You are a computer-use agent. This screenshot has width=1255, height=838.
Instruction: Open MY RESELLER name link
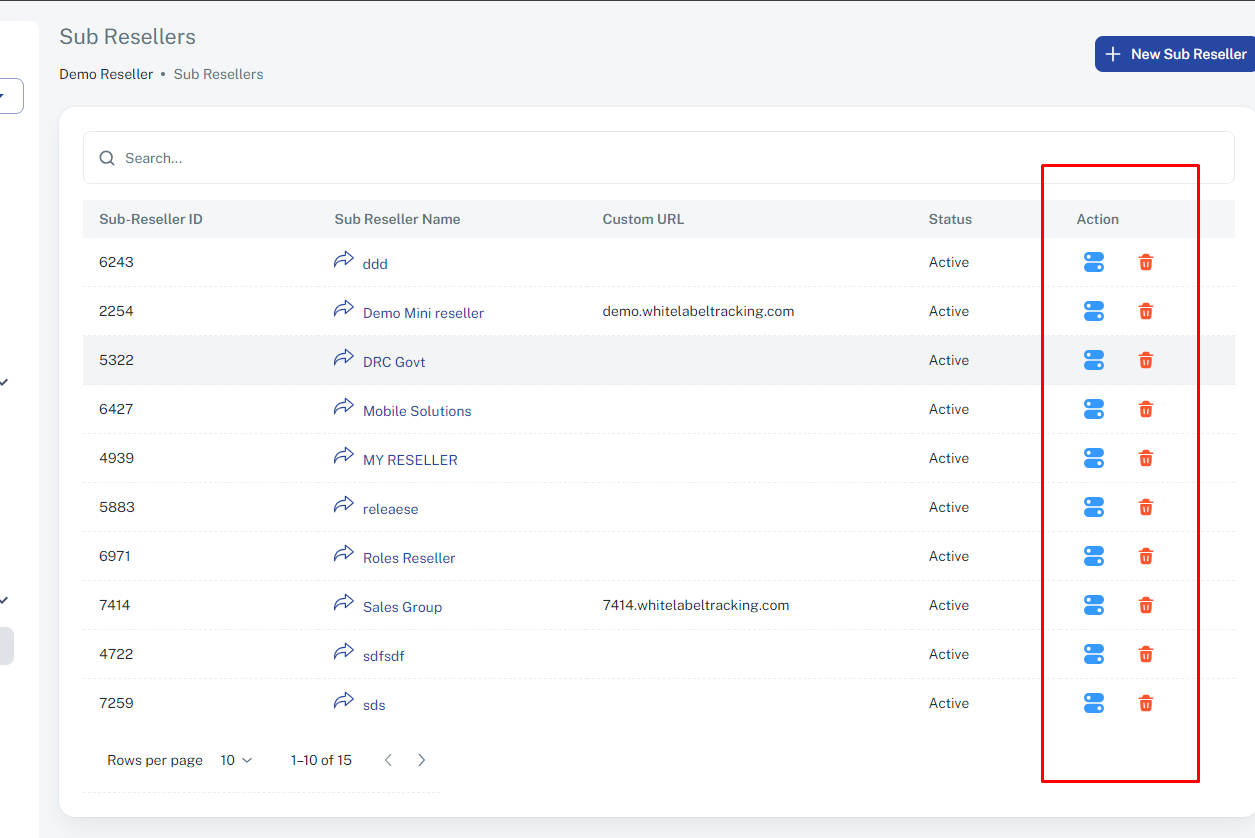point(410,460)
